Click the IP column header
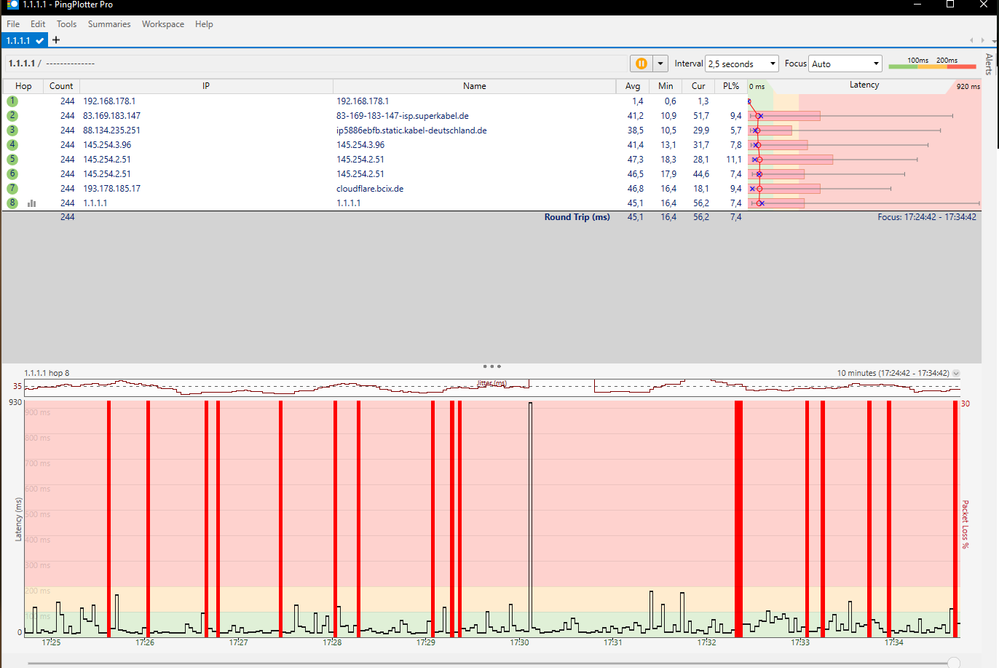999x668 pixels. click(206, 86)
